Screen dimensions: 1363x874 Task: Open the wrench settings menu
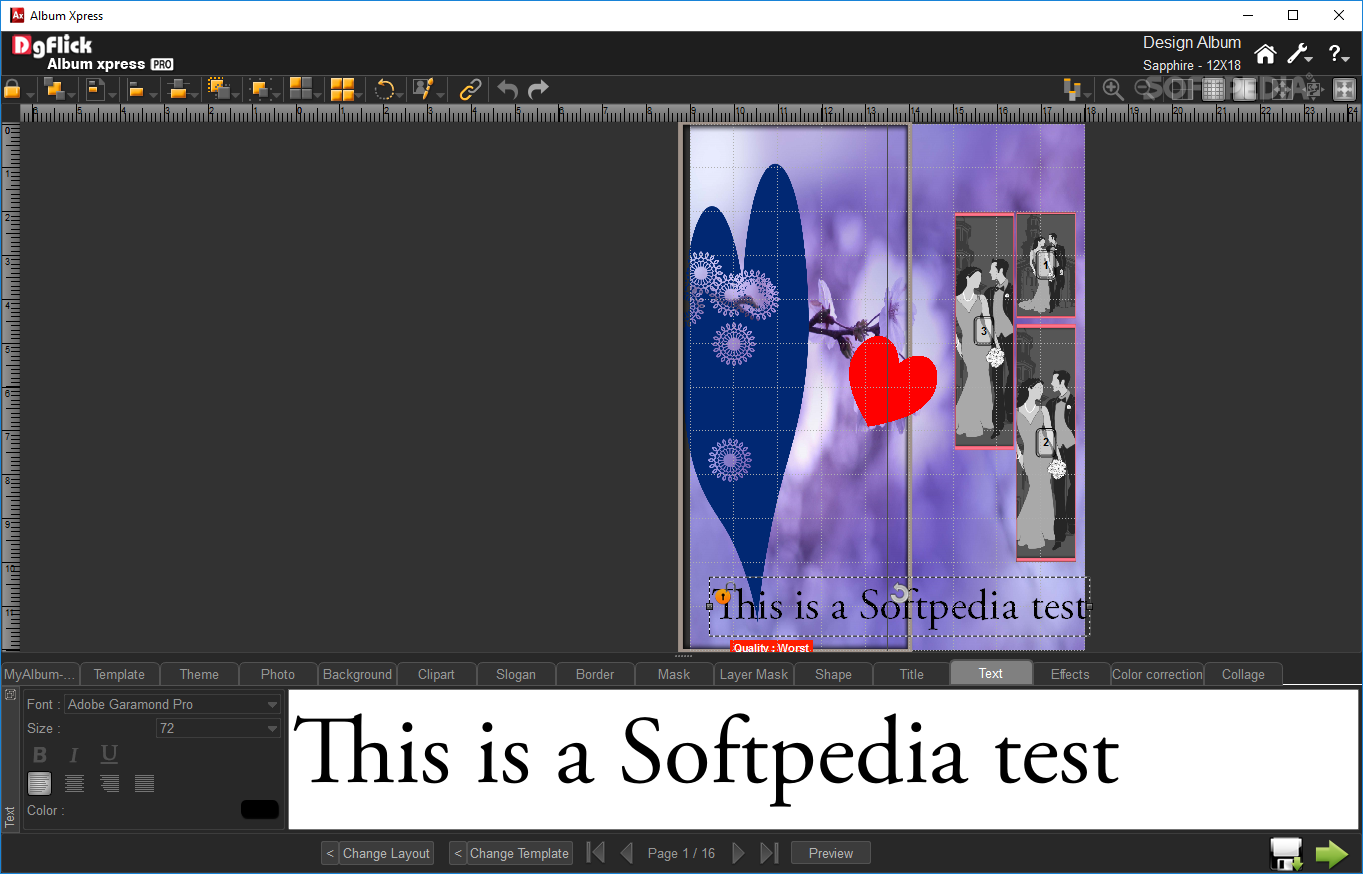tap(1297, 54)
